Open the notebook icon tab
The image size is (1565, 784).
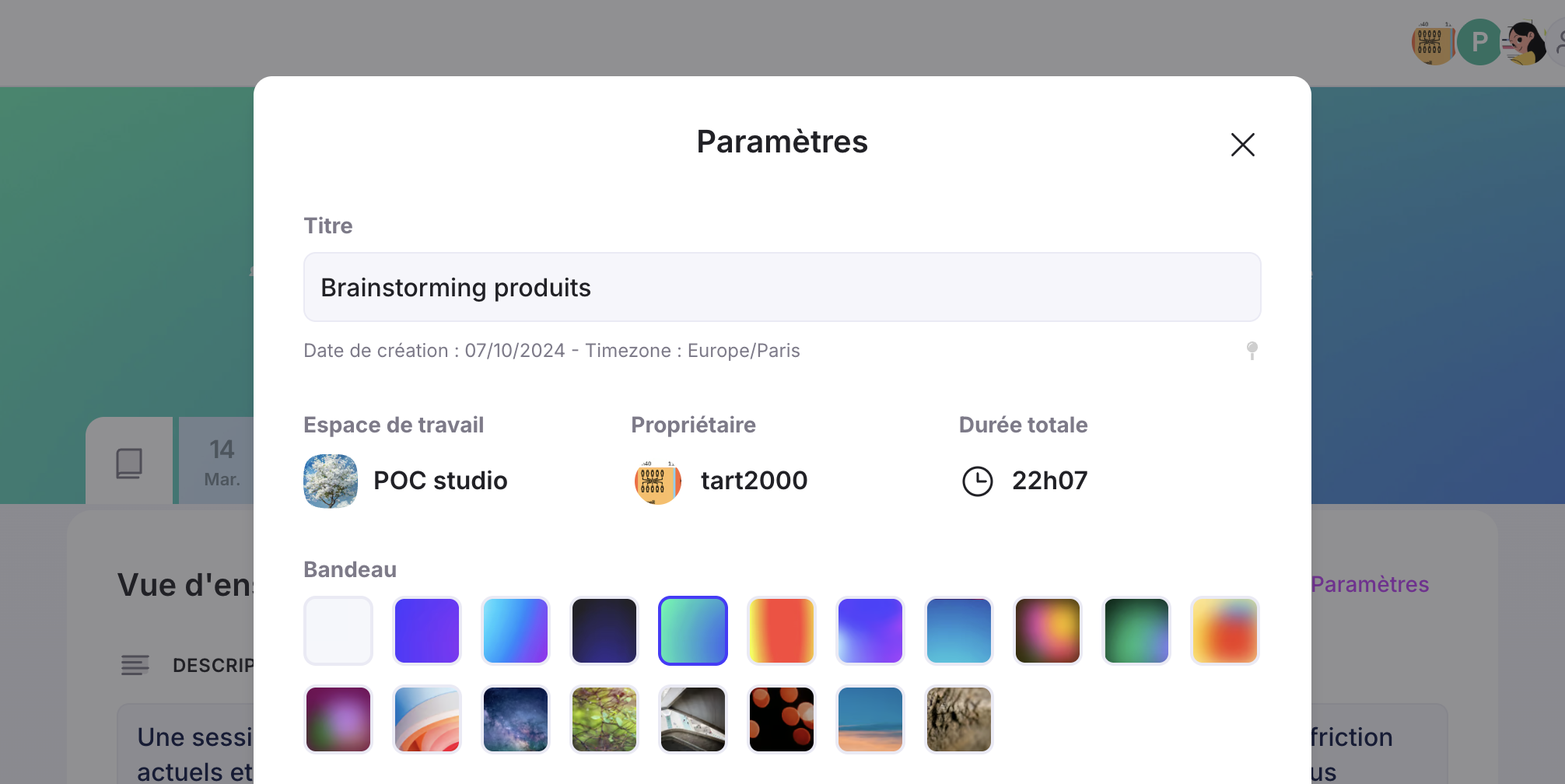coord(129,463)
